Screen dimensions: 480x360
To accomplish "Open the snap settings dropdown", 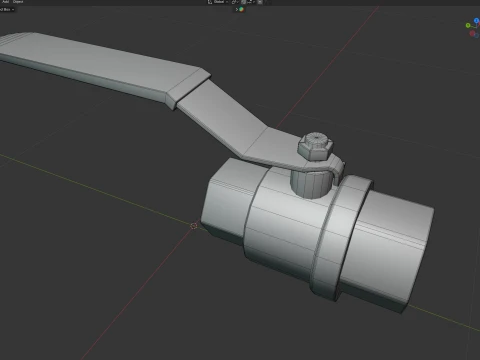I will coord(250,2).
